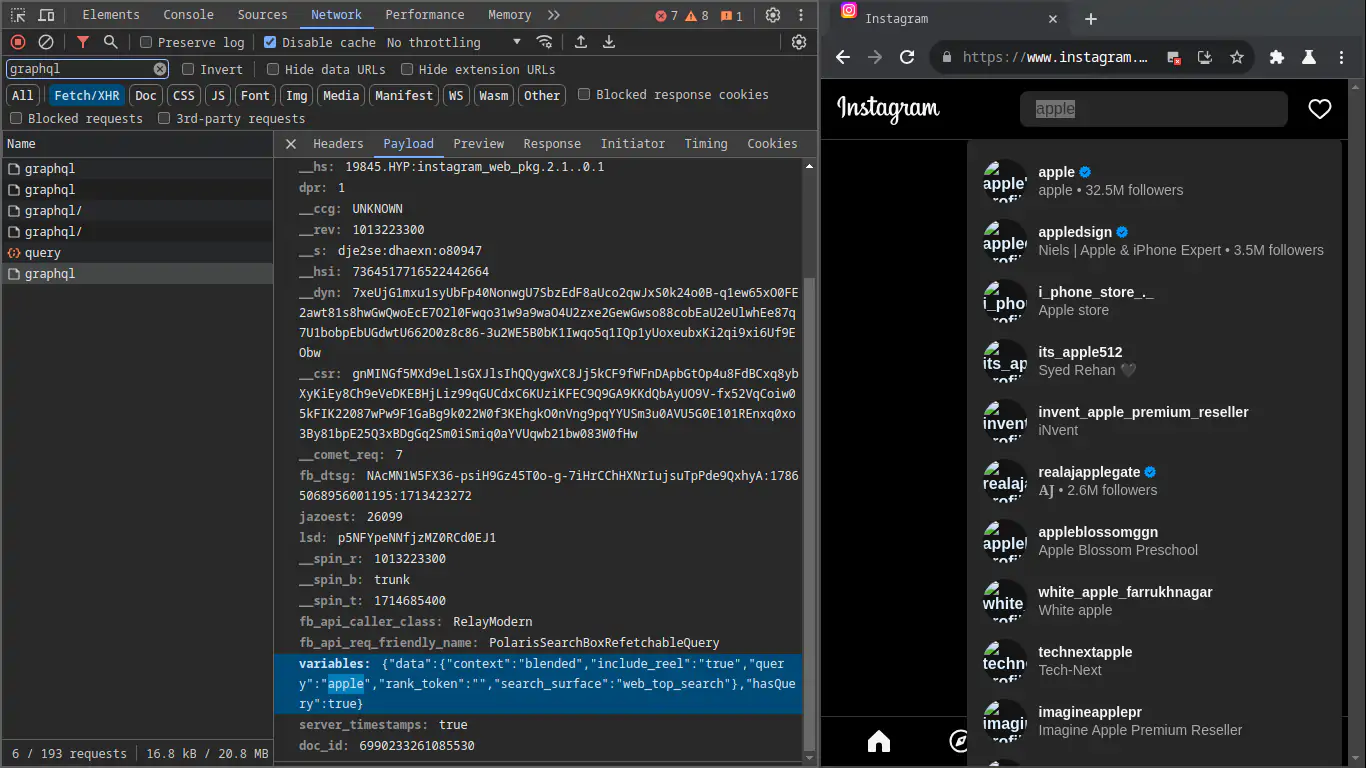Click the Name column header
Screen dimensions: 1366x768
[x=137, y=144]
